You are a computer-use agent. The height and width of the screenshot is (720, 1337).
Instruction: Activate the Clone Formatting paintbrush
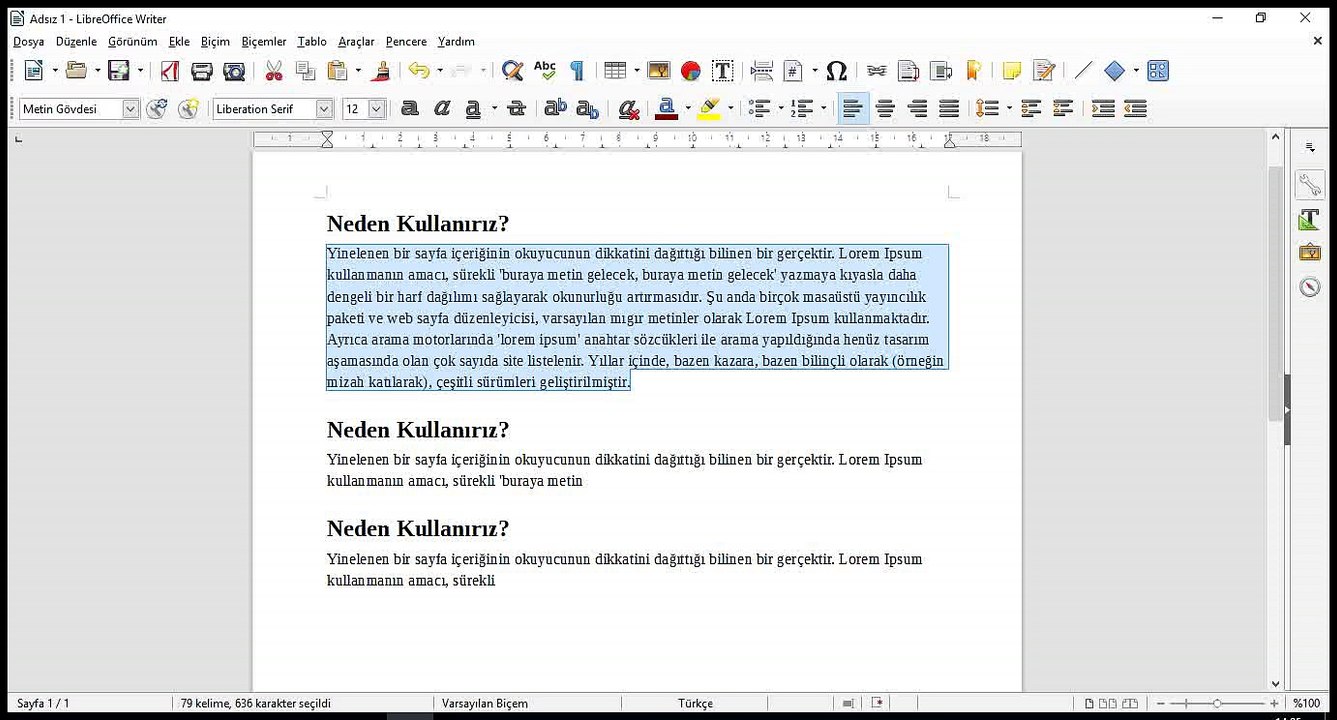tap(381, 70)
